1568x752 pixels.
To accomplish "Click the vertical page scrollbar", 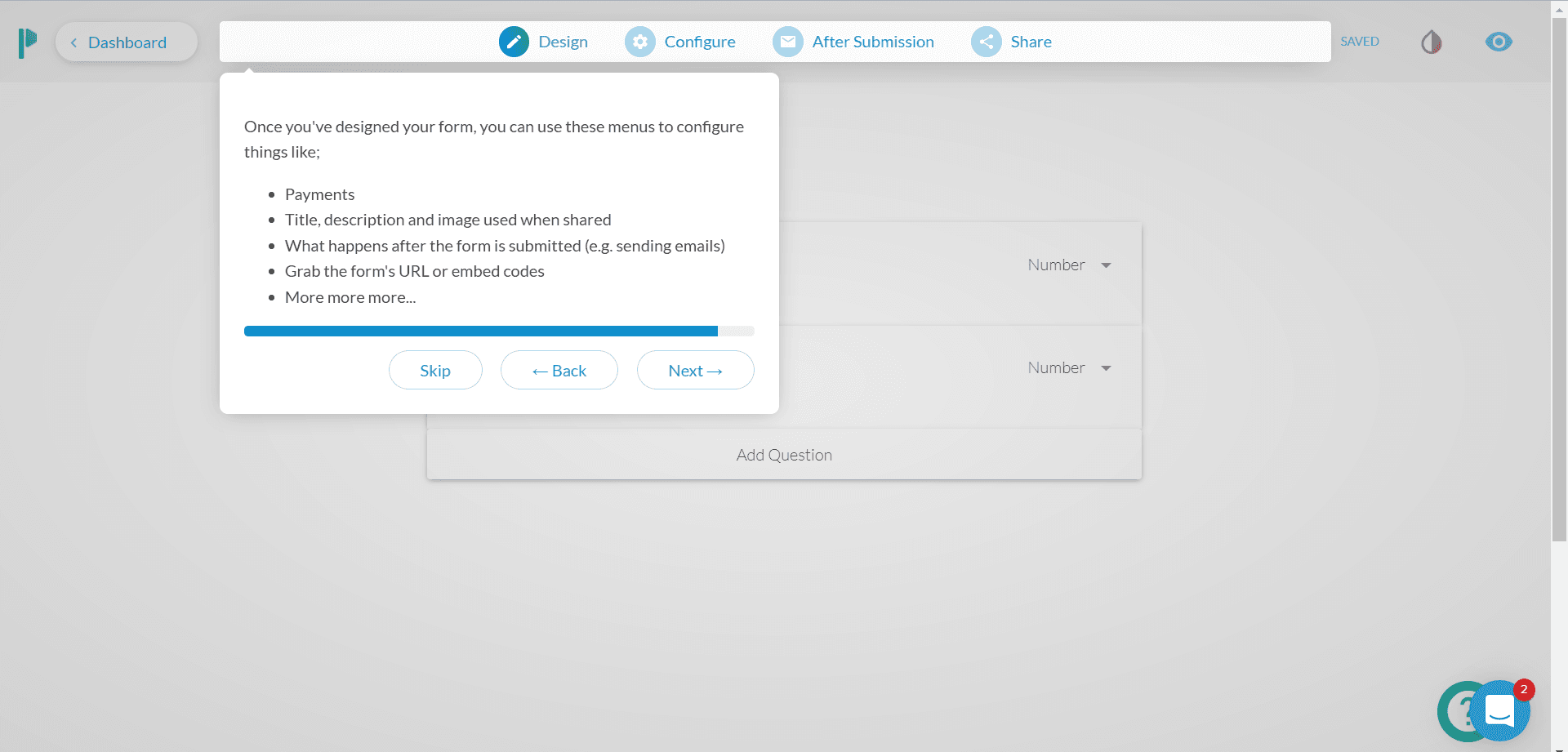I will (x=1559, y=278).
